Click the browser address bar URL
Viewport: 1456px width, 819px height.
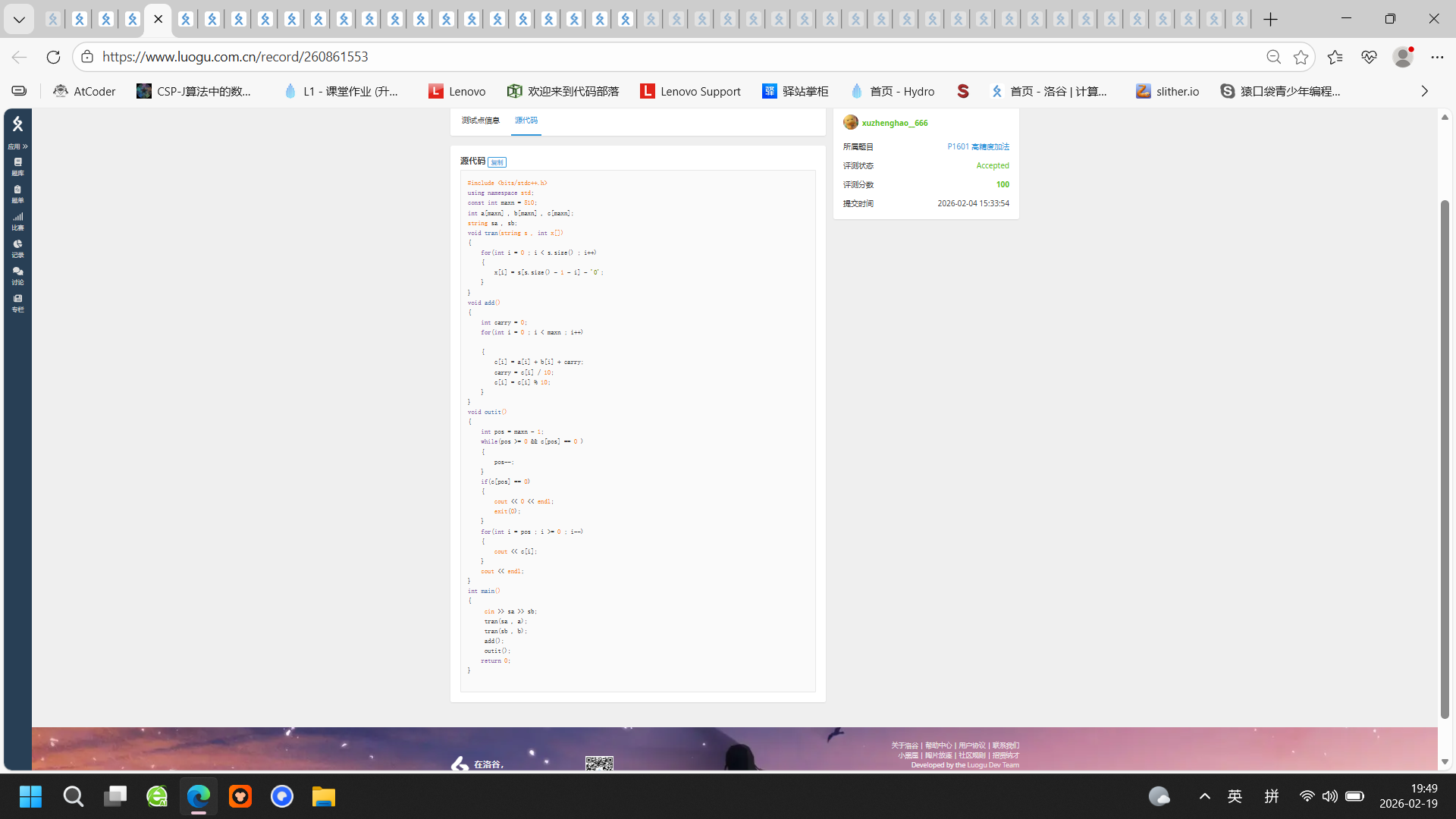235,57
